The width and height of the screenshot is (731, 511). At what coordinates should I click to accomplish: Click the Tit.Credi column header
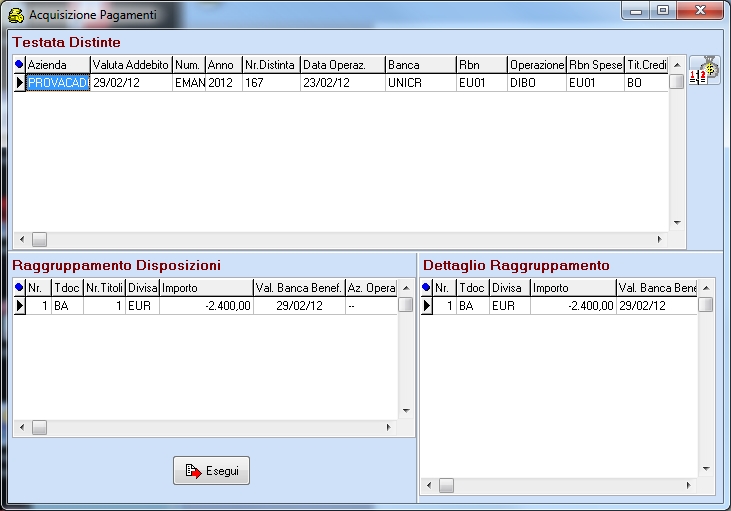coord(647,64)
